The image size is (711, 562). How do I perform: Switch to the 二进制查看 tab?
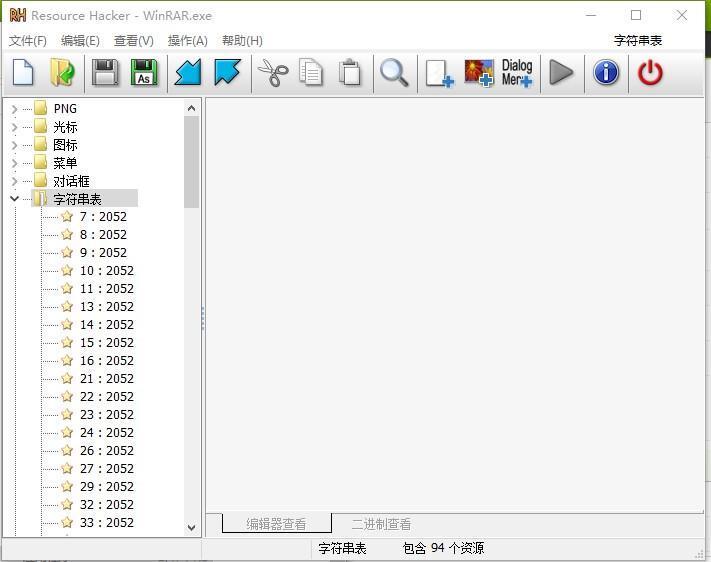tap(380, 524)
